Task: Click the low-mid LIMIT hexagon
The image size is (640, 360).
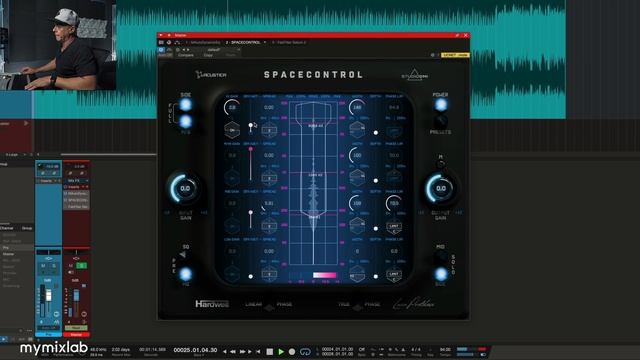Action: pos(394,227)
